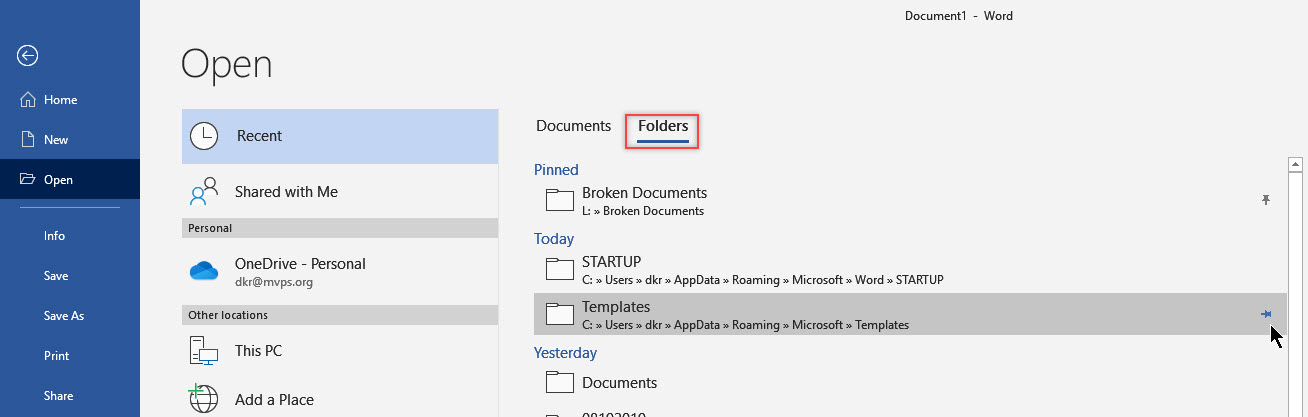Open the Print page
The image size is (1308, 417).
click(70, 356)
